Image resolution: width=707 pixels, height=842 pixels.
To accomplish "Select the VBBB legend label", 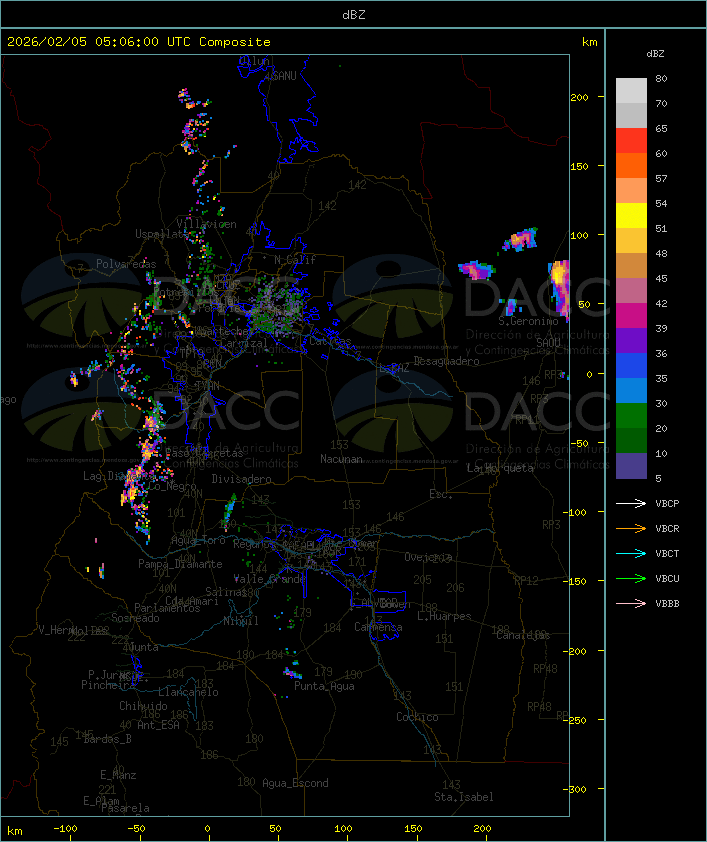I will (x=667, y=604).
